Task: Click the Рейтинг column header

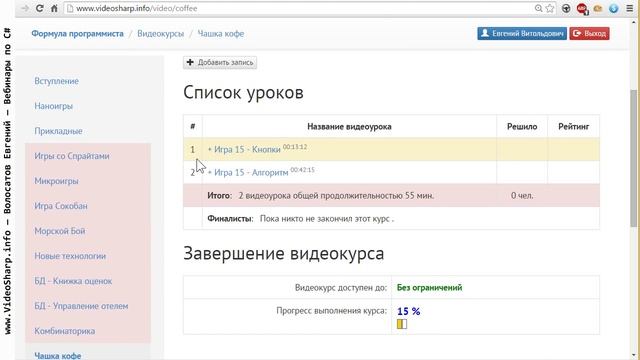Action: [x=573, y=127]
